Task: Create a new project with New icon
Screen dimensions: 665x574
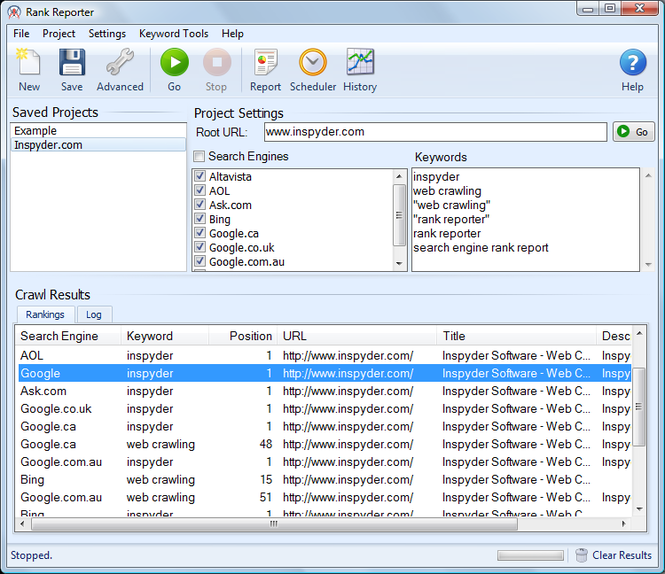Action: 29,62
